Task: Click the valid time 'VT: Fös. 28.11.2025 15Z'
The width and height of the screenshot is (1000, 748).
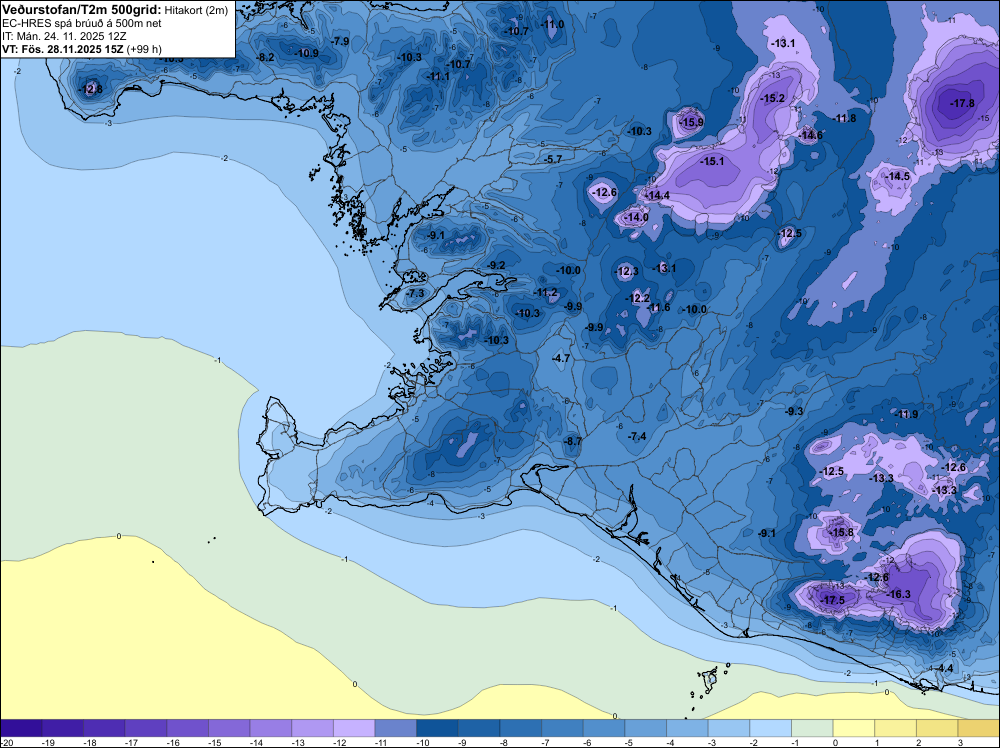Action: point(62,49)
